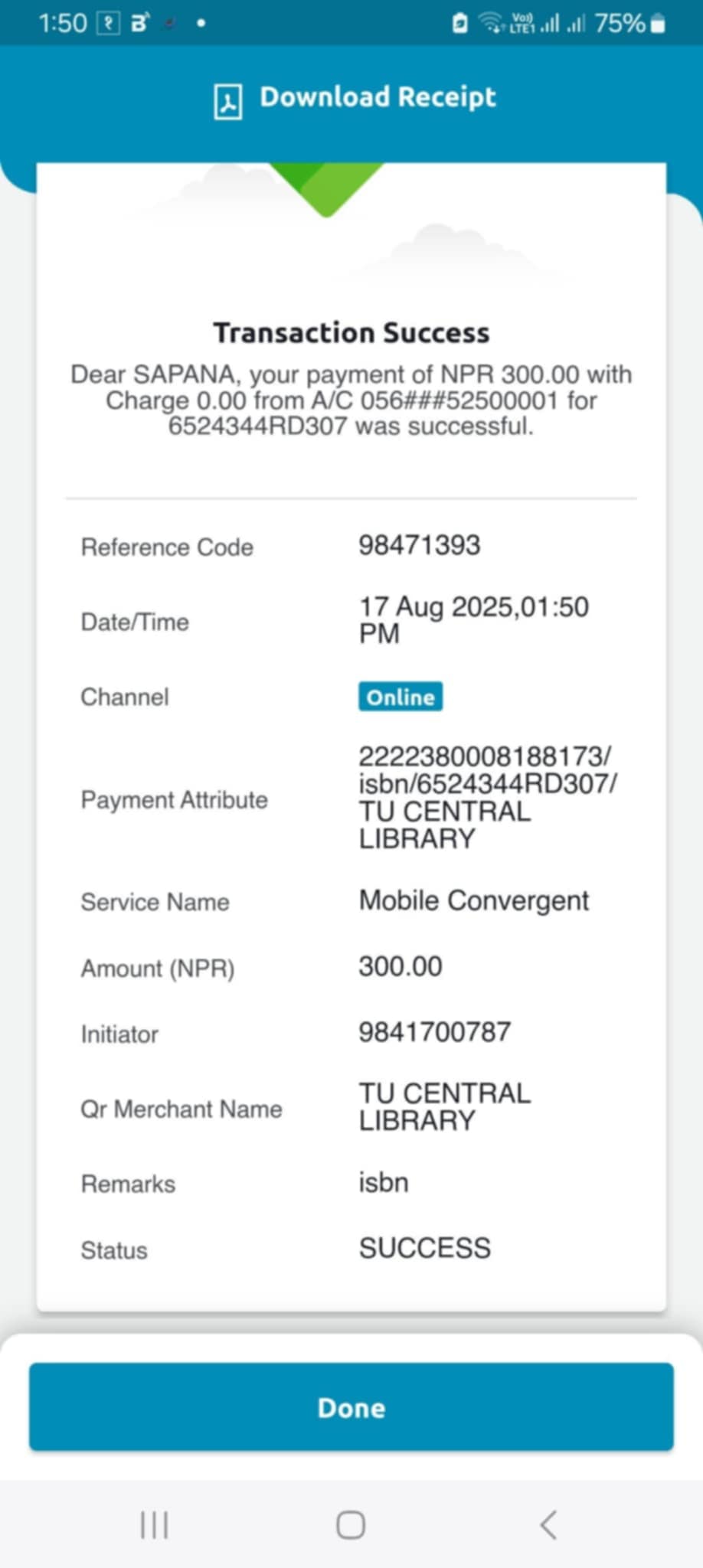Click the initiator number 9841700787
This screenshot has width=703, height=1568.
click(x=434, y=1032)
